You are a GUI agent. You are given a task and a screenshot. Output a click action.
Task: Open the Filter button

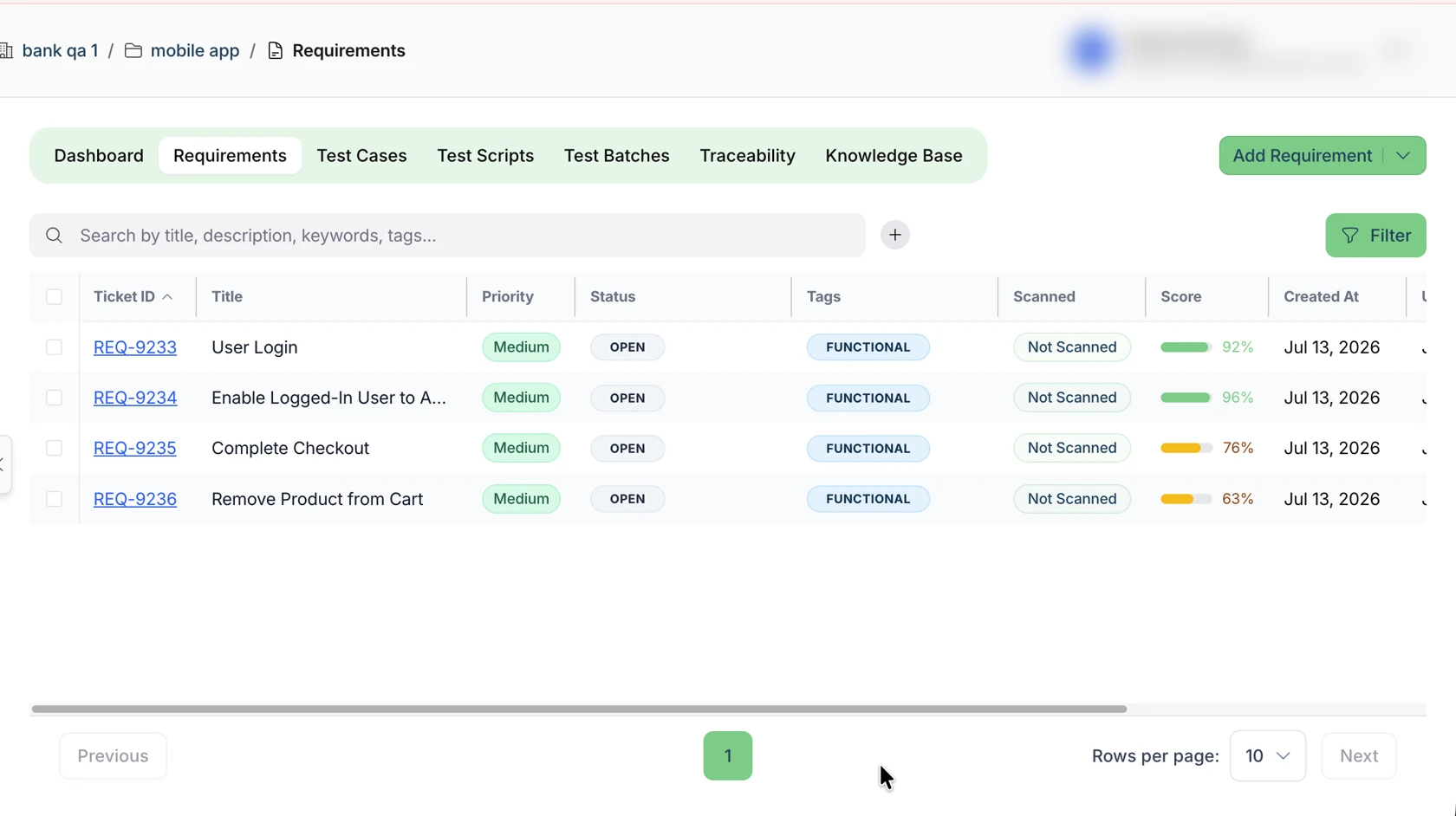[1375, 236]
